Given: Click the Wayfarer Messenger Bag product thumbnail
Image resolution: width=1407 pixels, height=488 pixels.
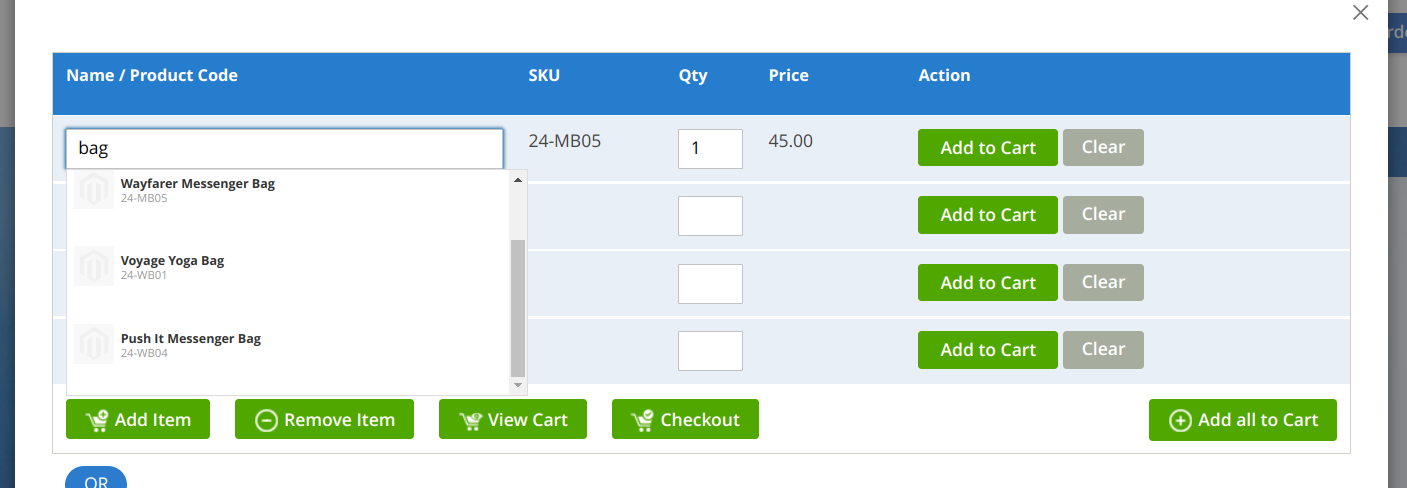Looking at the screenshot, I should (94, 190).
